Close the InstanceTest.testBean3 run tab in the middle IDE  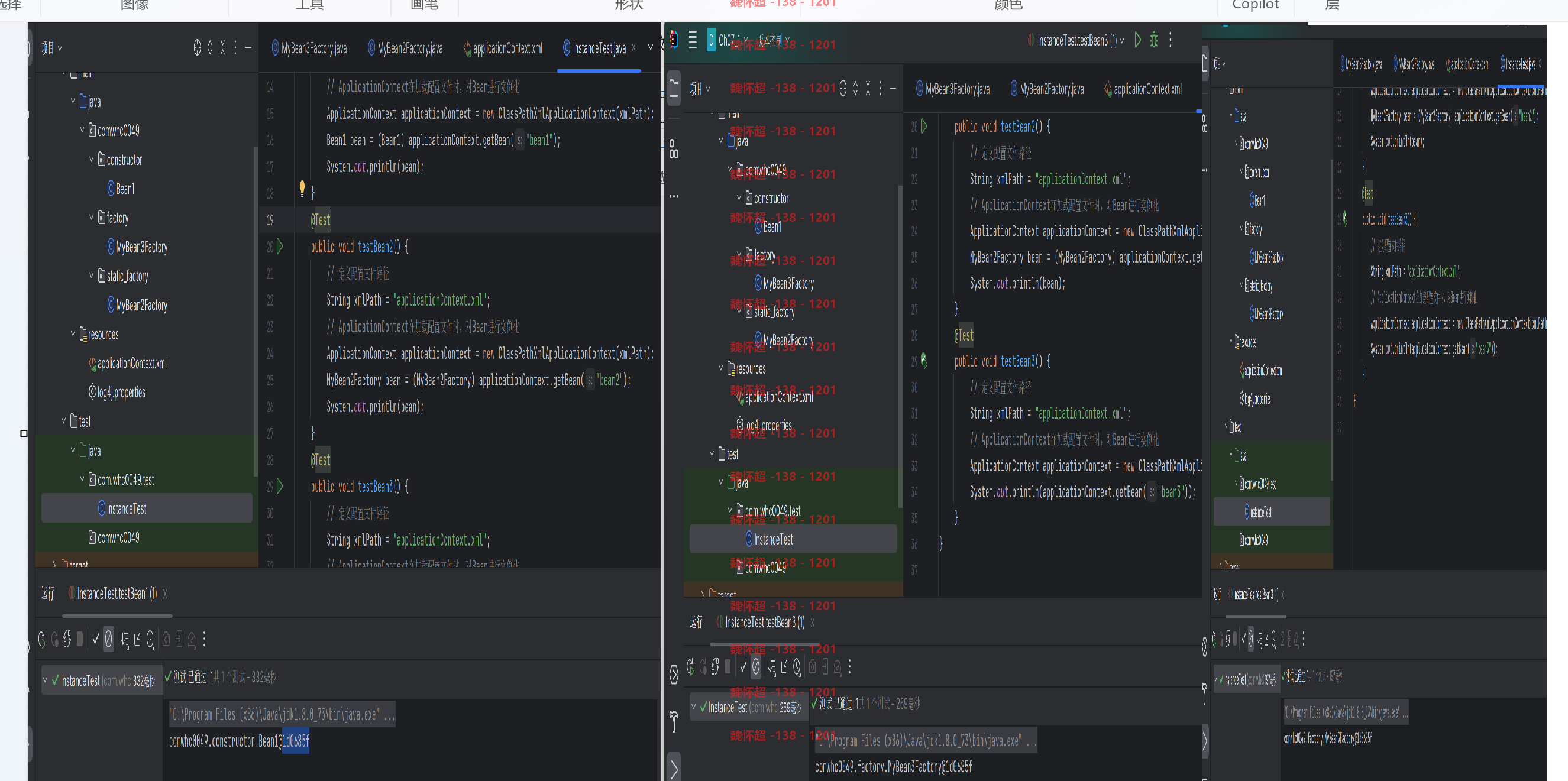click(x=812, y=622)
